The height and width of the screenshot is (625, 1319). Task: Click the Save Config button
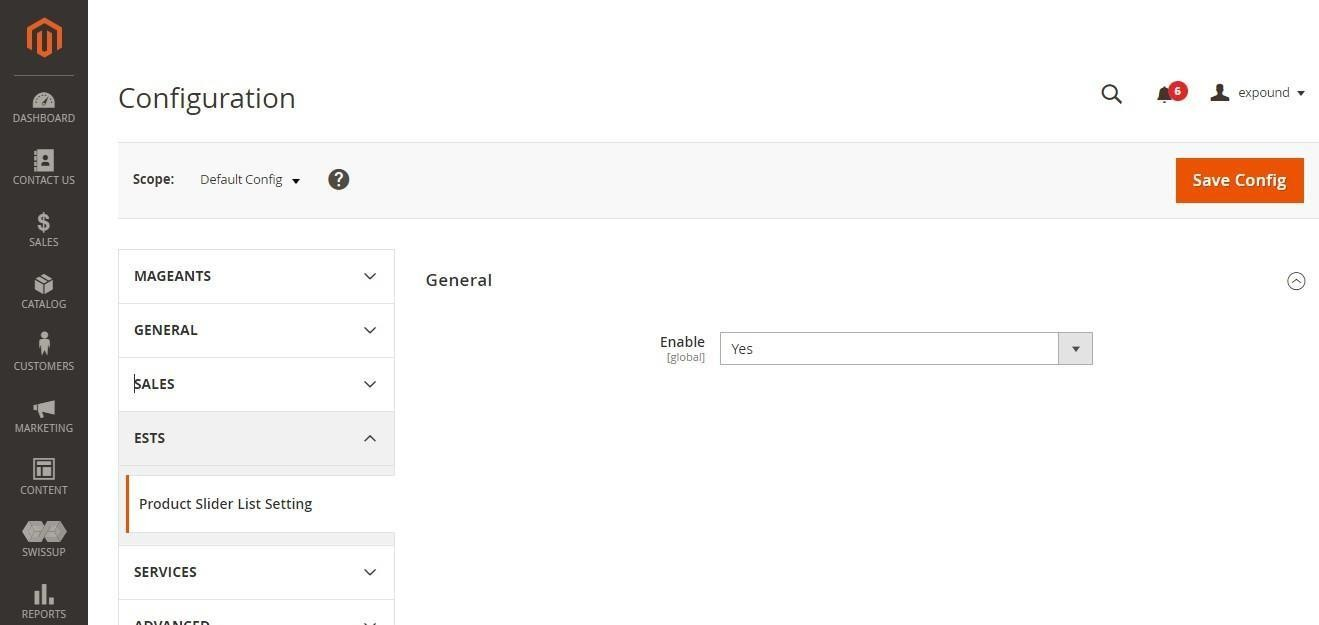(1239, 180)
